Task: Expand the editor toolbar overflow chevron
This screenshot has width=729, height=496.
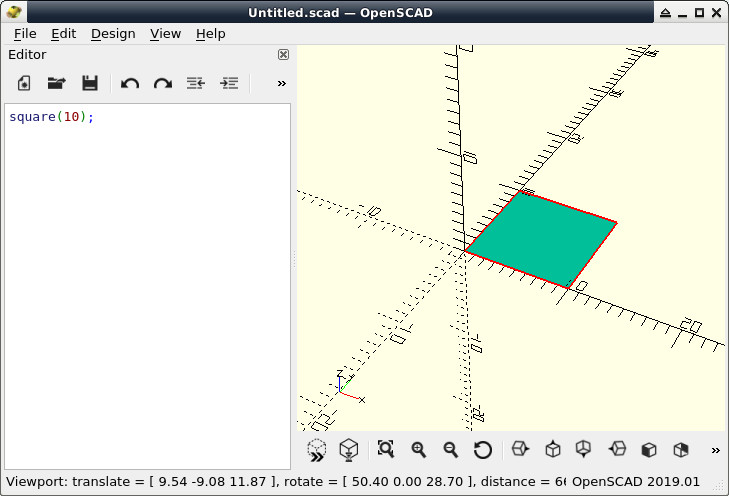Action: (281, 84)
